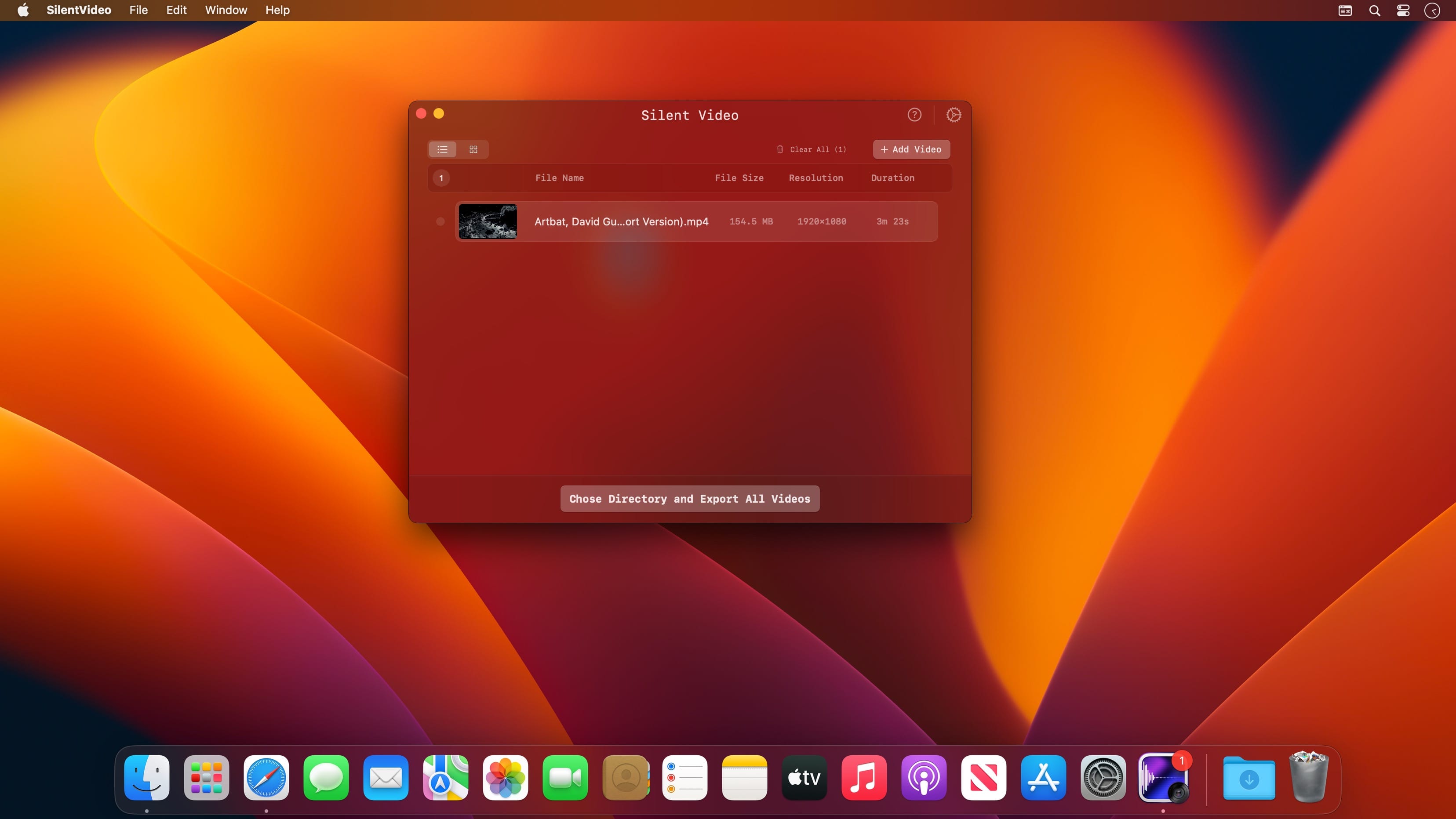The width and height of the screenshot is (1456, 819).
Task: Open Spotlight search in menu bar
Action: pos(1375,10)
